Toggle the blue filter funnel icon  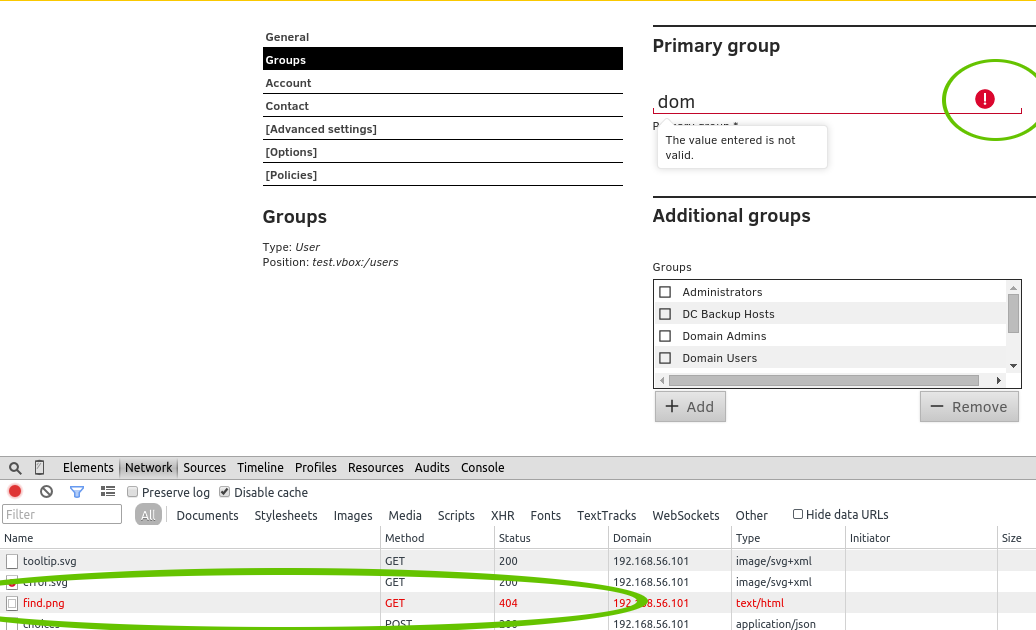(x=77, y=492)
